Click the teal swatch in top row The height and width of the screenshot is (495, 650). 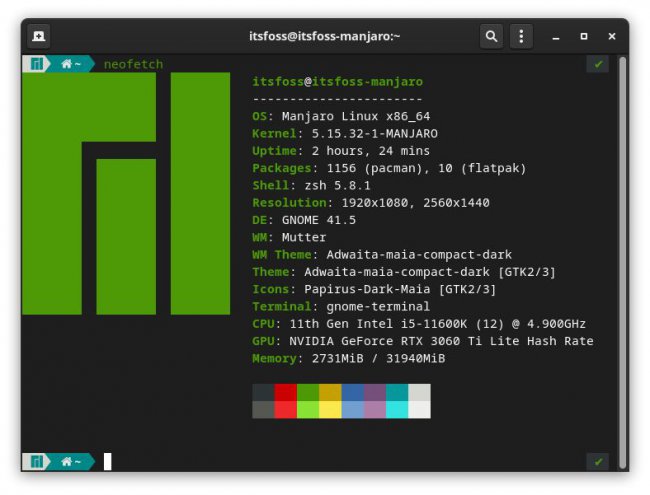tap(397, 393)
